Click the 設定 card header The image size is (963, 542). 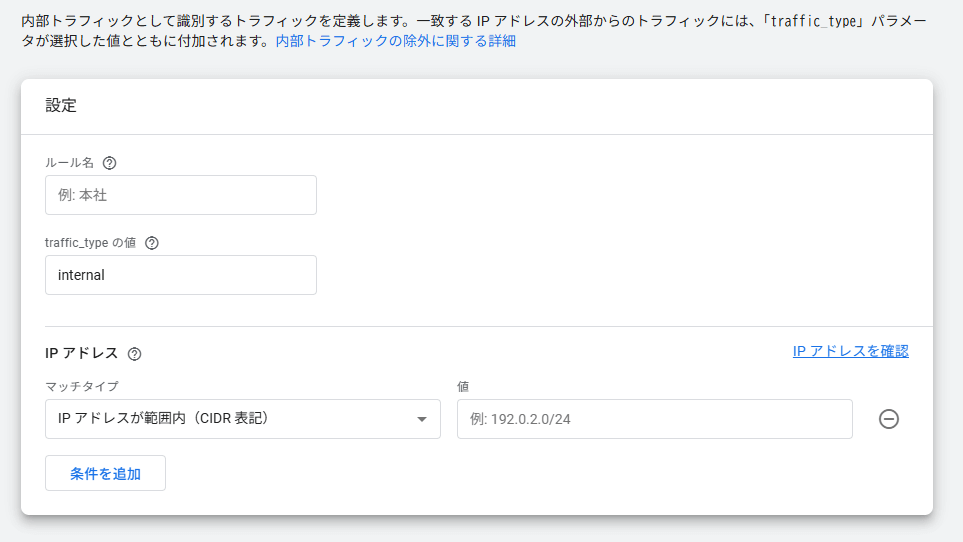[x=61, y=105]
